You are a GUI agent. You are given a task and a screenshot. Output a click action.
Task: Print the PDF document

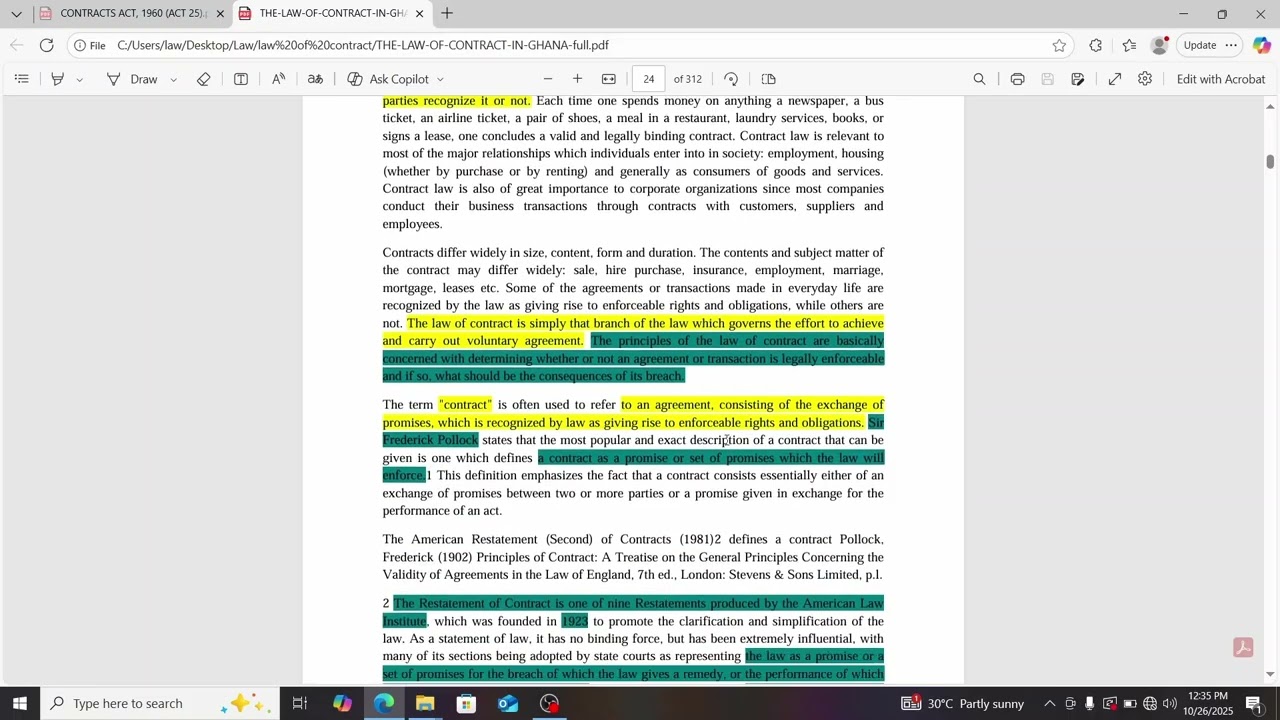click(1017, 79)
